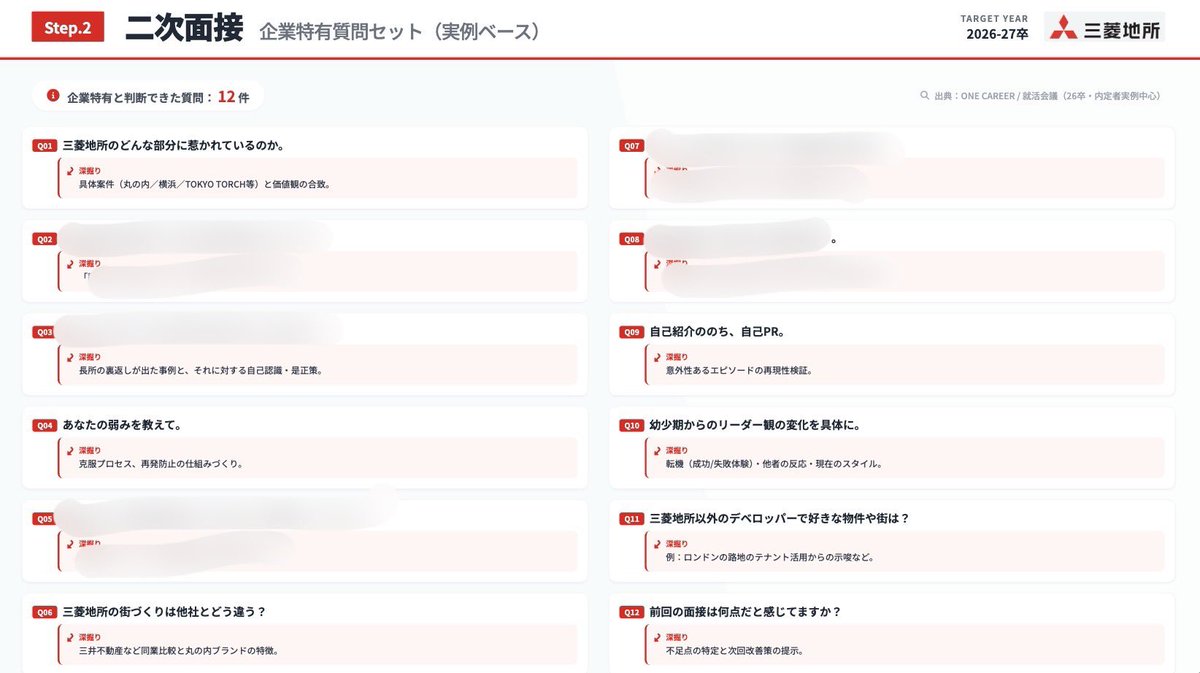Select the Q02 number badge
1200x673 pixels.
[x=44, y=239]
